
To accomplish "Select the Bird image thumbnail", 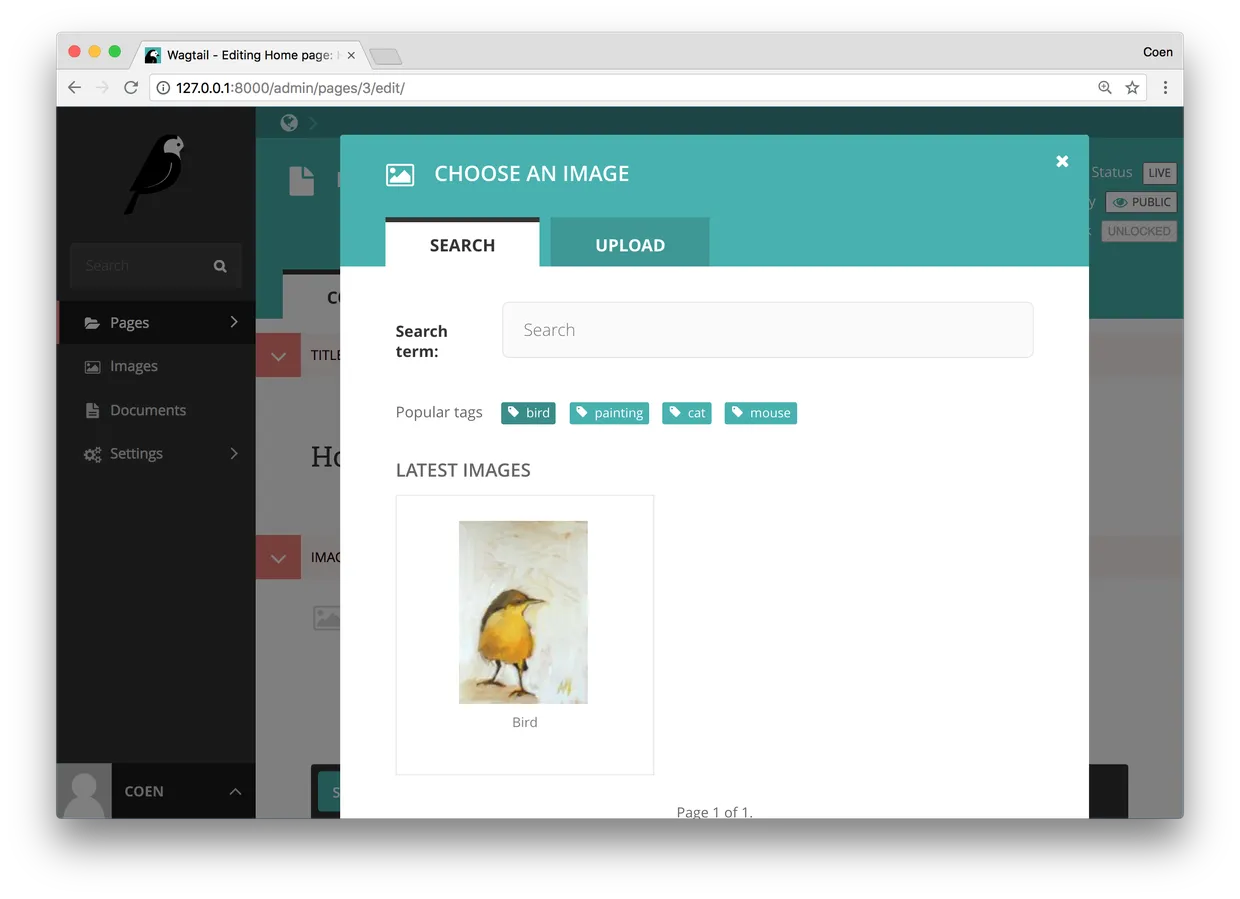I will [x=523, y=611].
